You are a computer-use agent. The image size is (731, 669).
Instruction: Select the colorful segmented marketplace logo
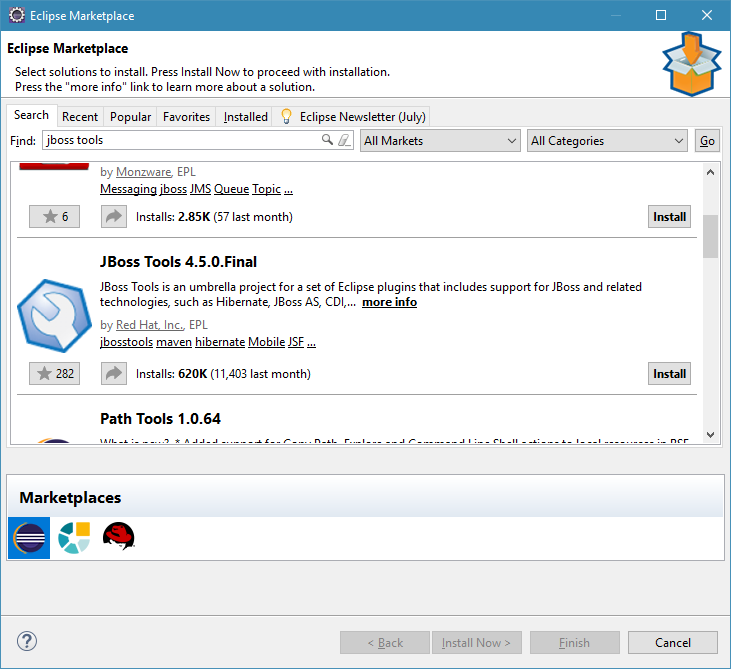[74, 538]
